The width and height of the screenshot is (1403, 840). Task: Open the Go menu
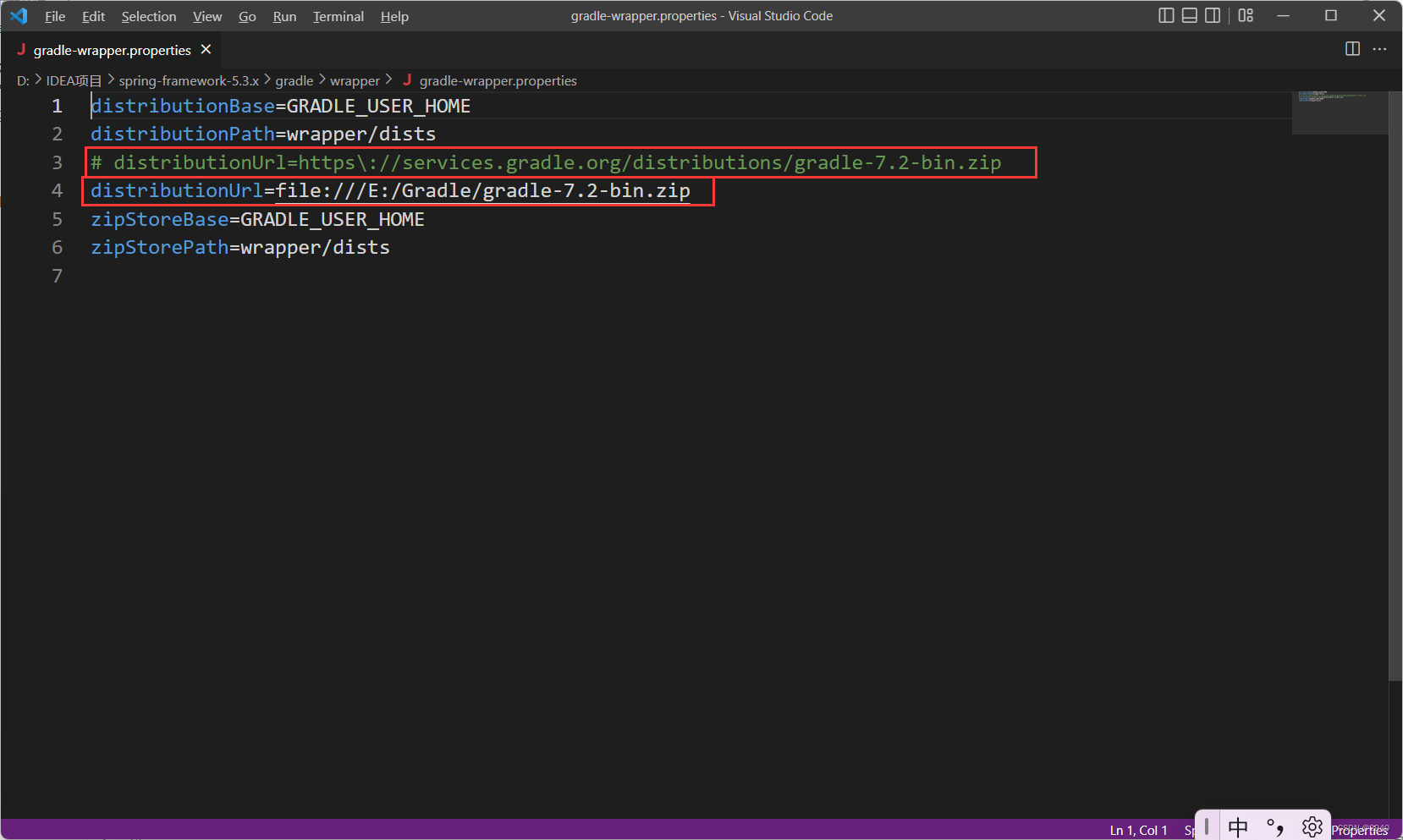click(x=247, y=16)
